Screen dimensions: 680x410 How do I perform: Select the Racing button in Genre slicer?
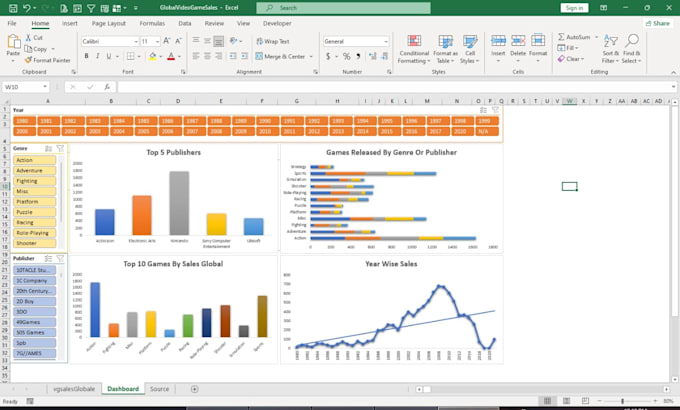[x=26, y=223]
